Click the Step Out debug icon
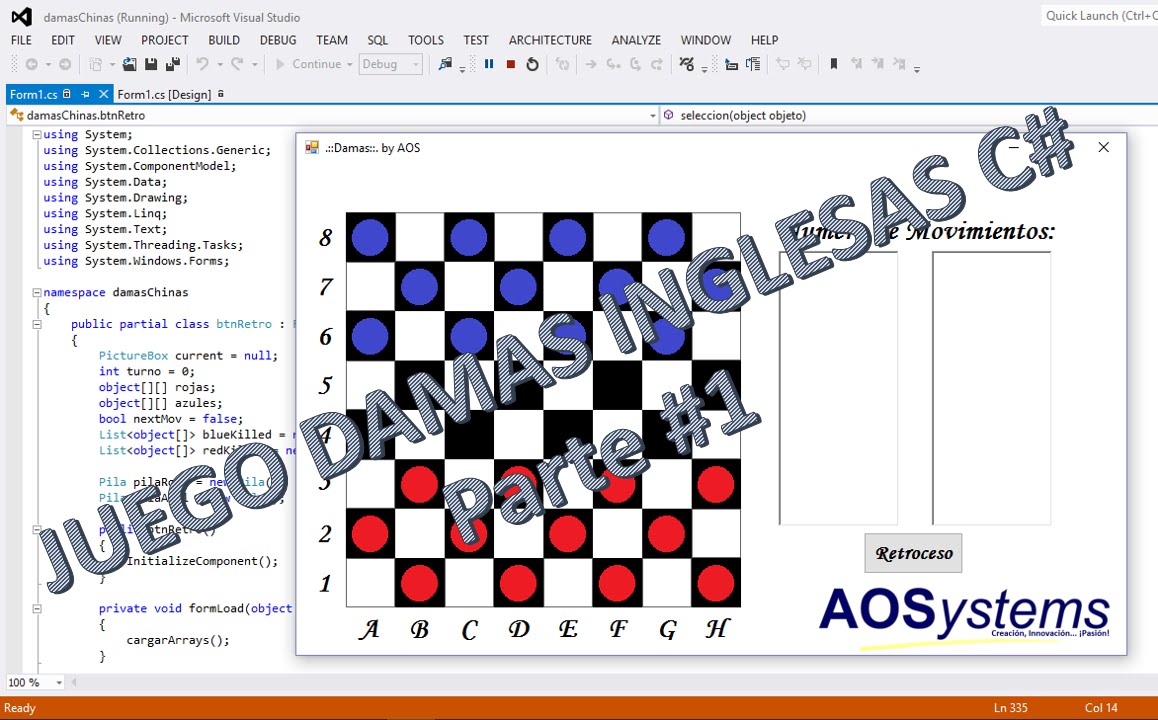 coord(657,64)
